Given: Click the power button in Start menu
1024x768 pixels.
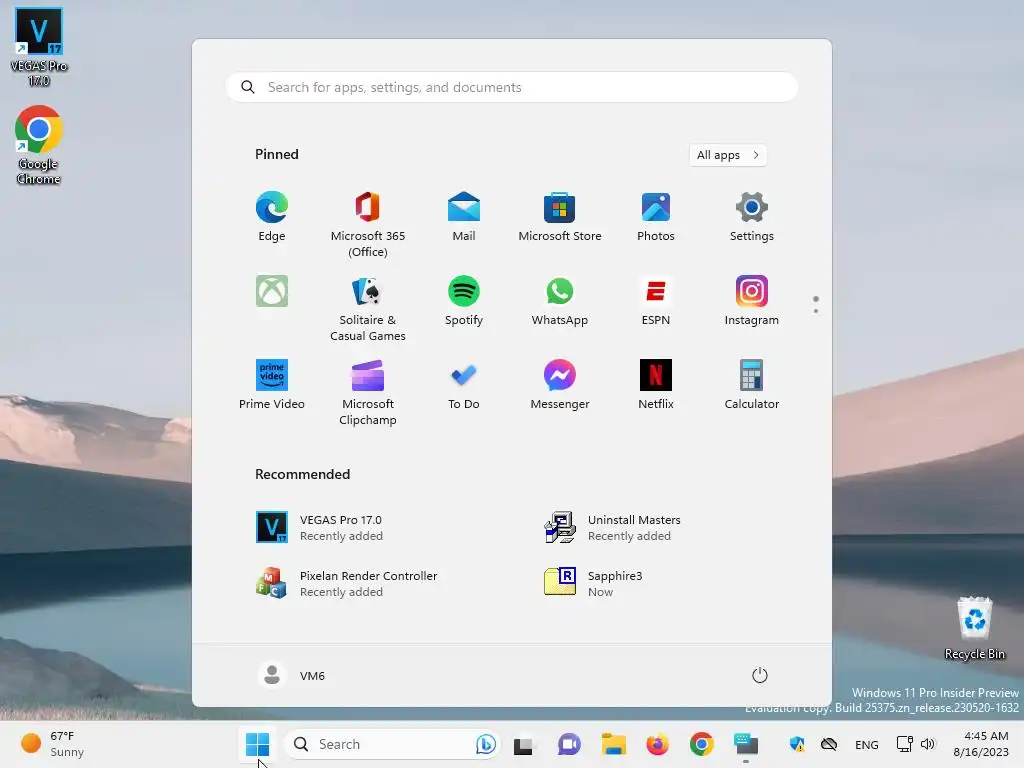Looking at the screenshot, I should point(759,675).
